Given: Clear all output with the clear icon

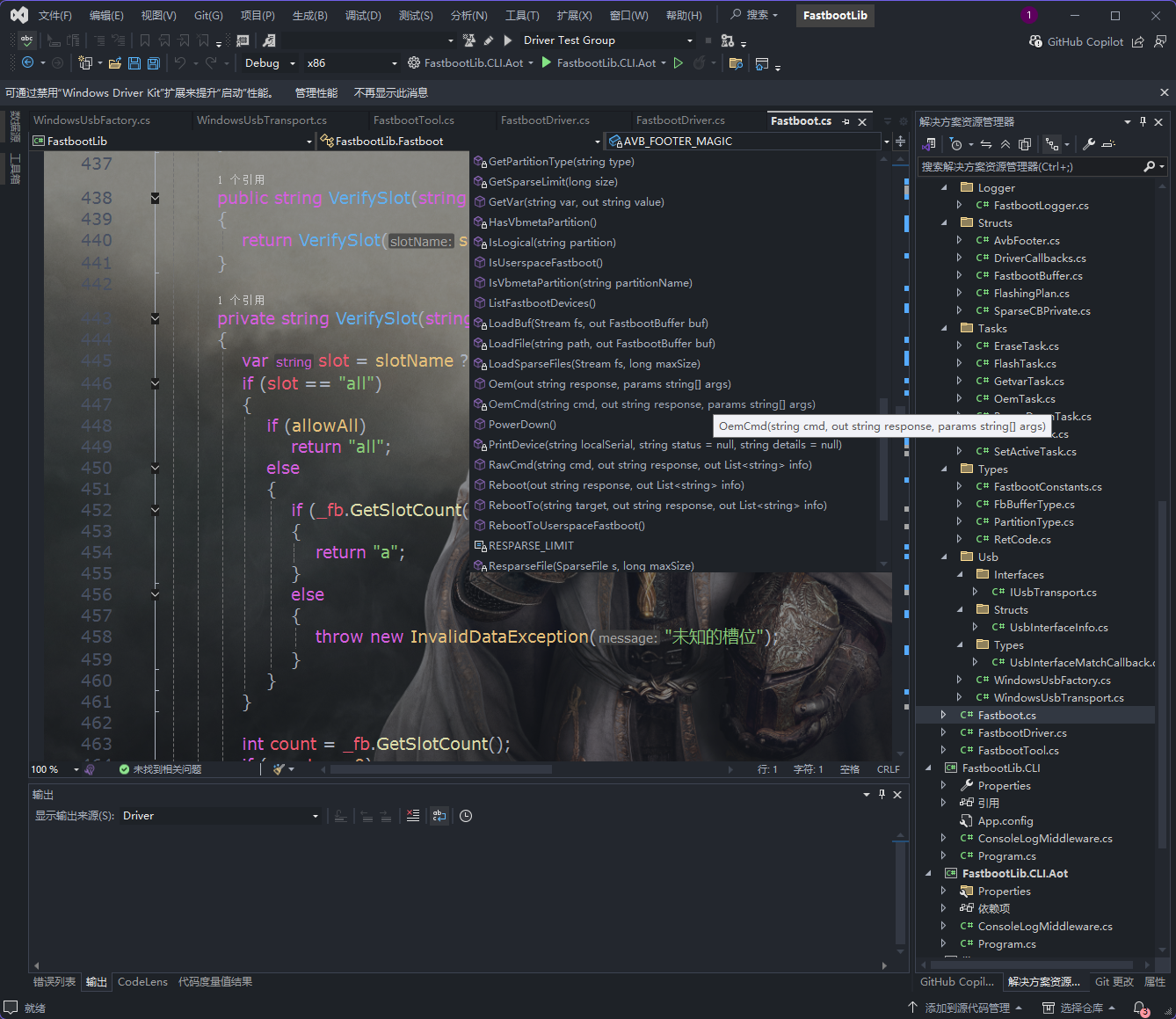Looking at the screenshot, I should click(413, 816).
